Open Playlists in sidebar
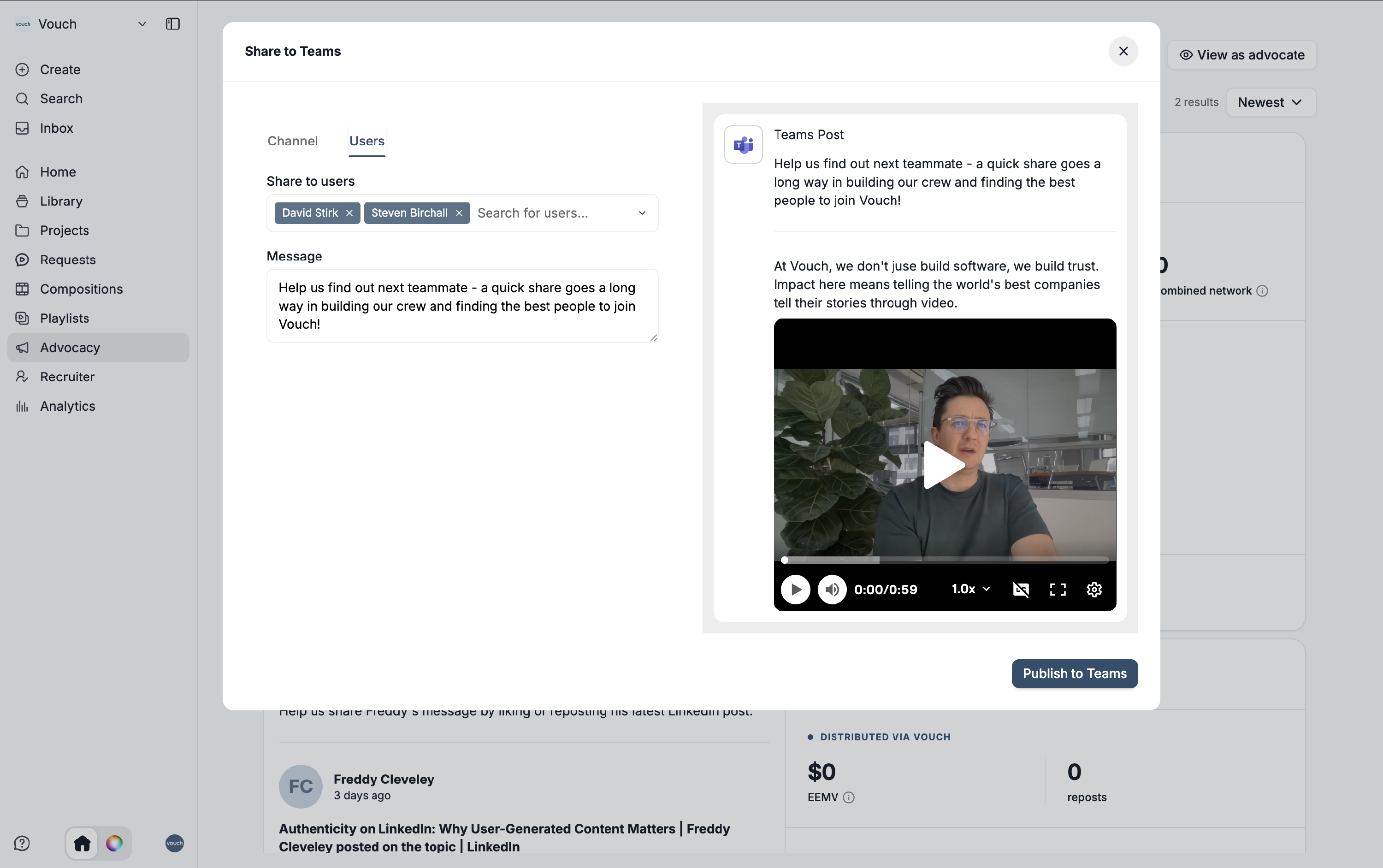Viewport: 1383px width, 868px height. (x=98, y=318)
